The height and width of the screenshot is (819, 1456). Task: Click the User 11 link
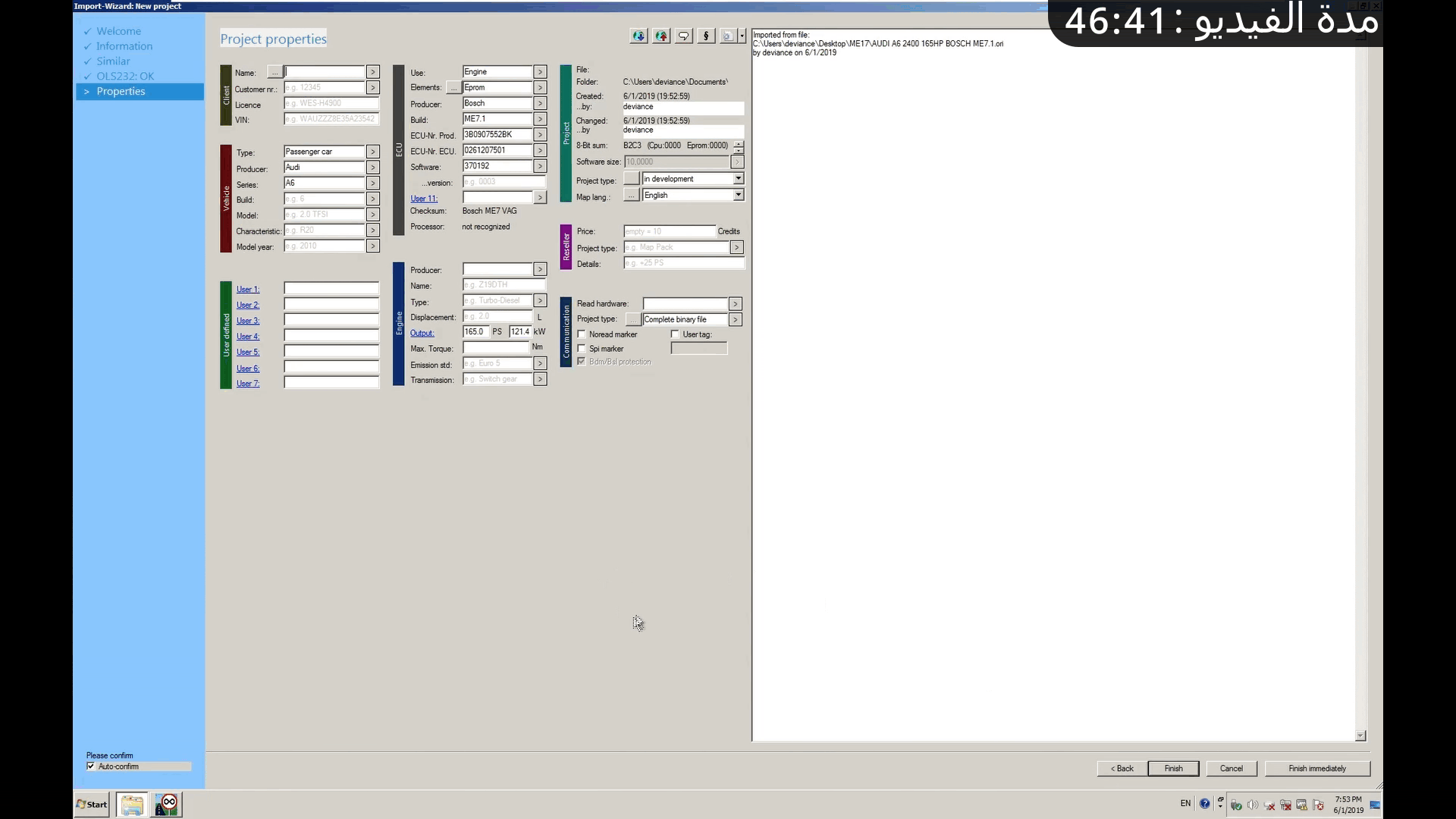coord(423,199)
